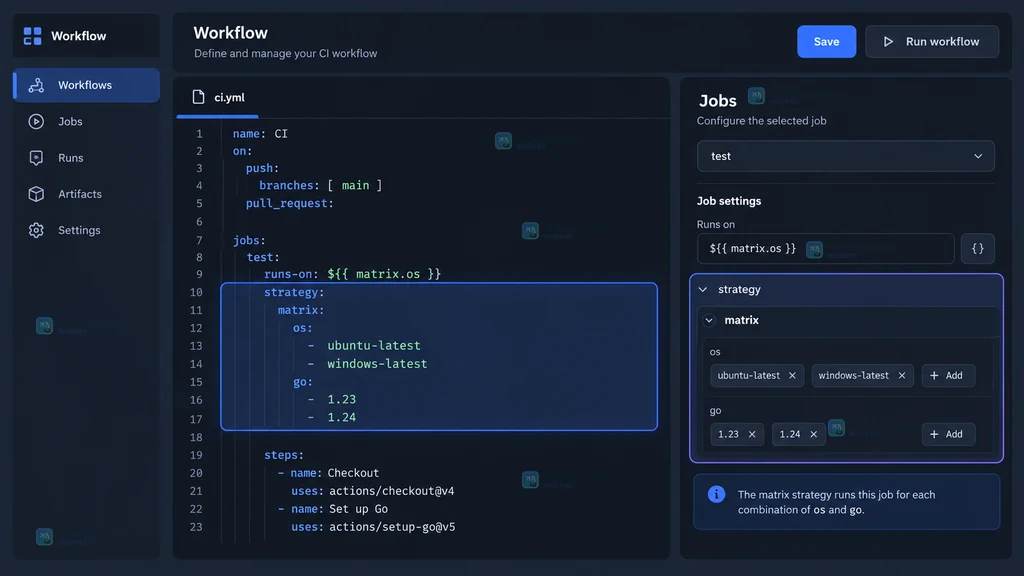Click the 'name: Set up Go' line
This screenshot has width=1024, height=576.
[x=332, y=509]
